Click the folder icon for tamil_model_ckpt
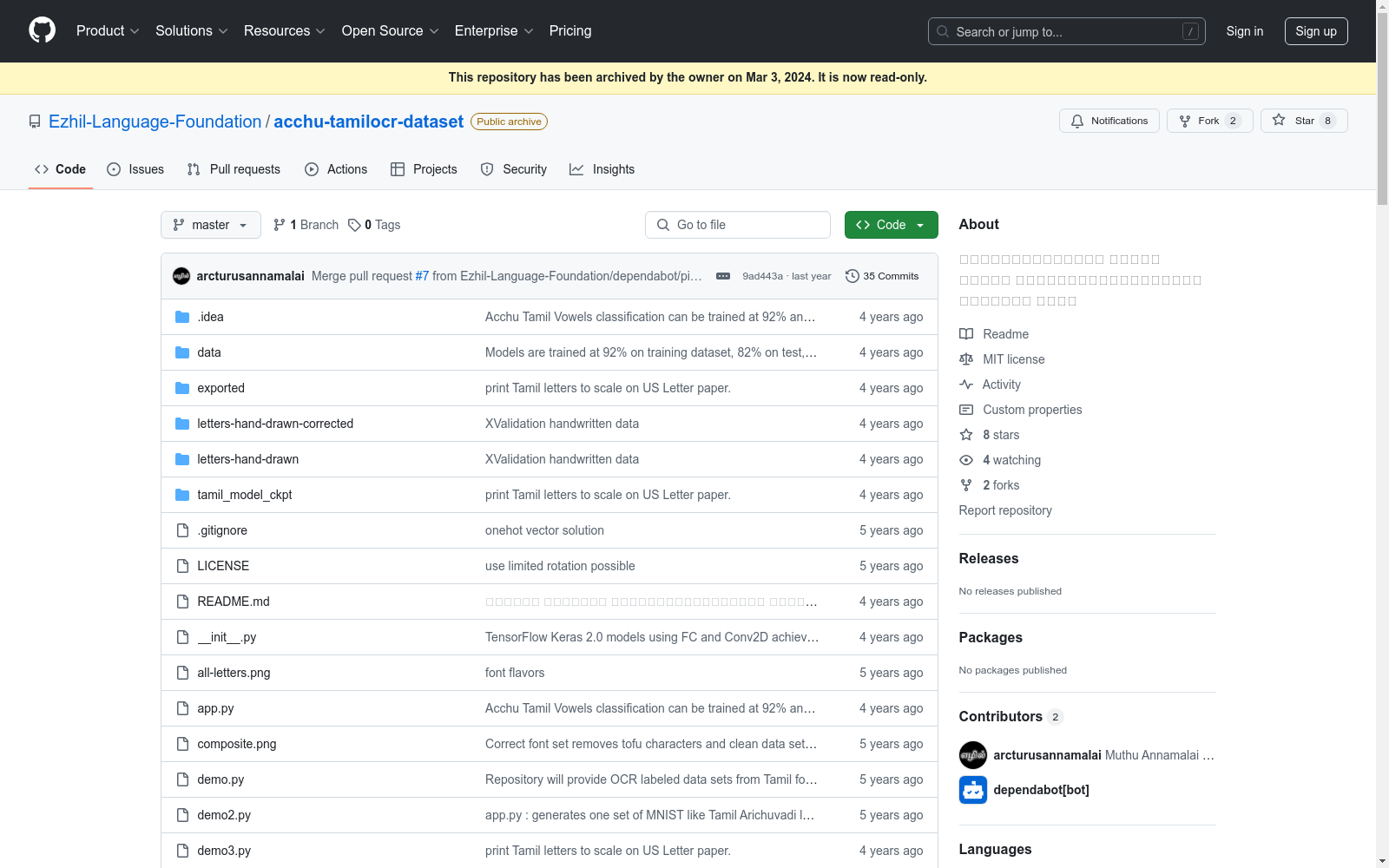The width and height of the screenshot is (1389, 868). (x=182, y=495)
